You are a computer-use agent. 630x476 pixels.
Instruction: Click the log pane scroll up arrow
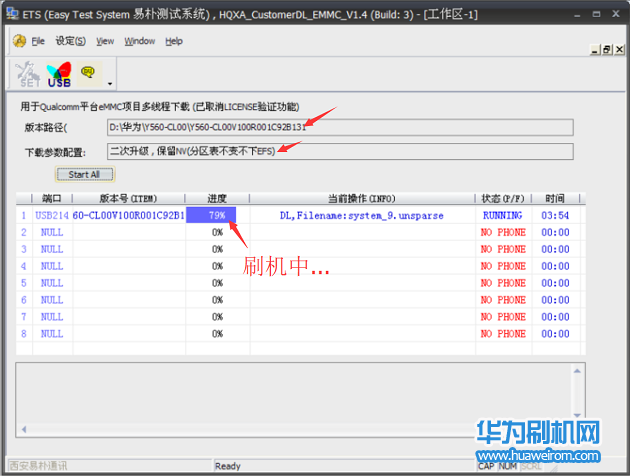click(x=577, y=370)
